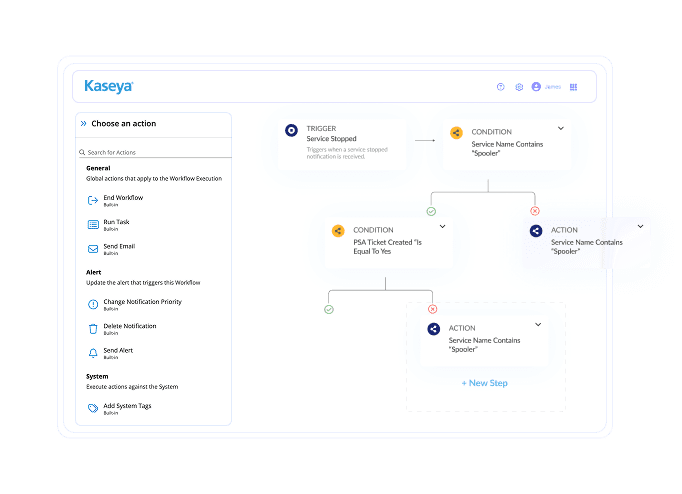The width and height of the screenshot is (682, 494).
Task: Click the Send Alert bell icon
Action: click(x=93, y=353)
